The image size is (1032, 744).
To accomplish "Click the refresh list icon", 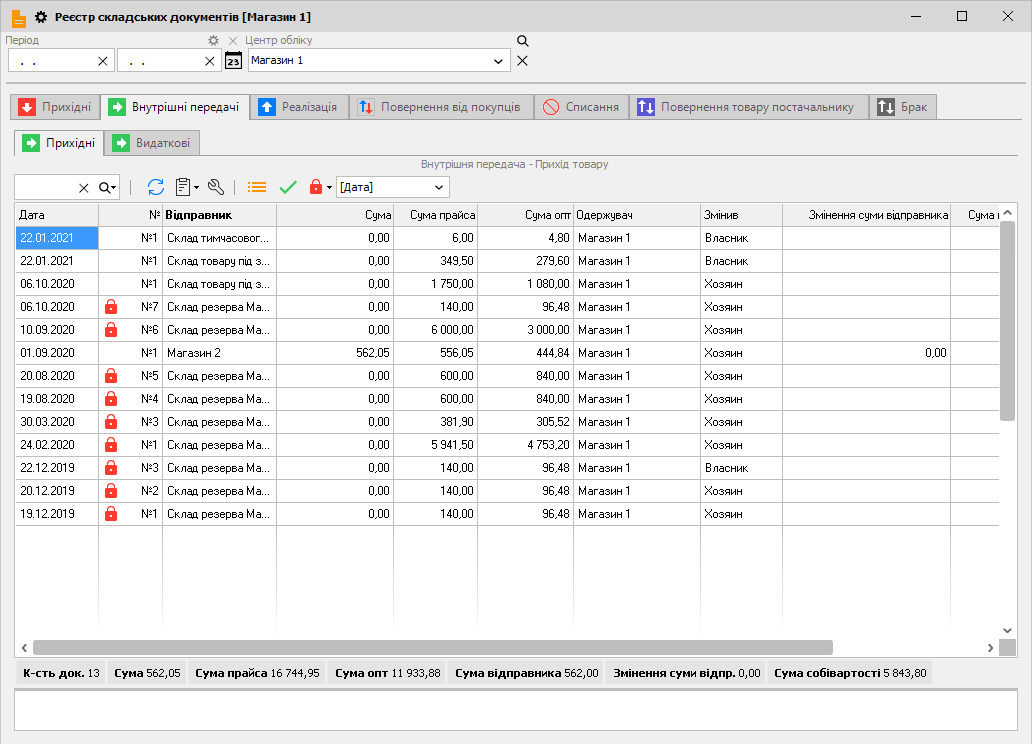I will (x=156, y=187).
